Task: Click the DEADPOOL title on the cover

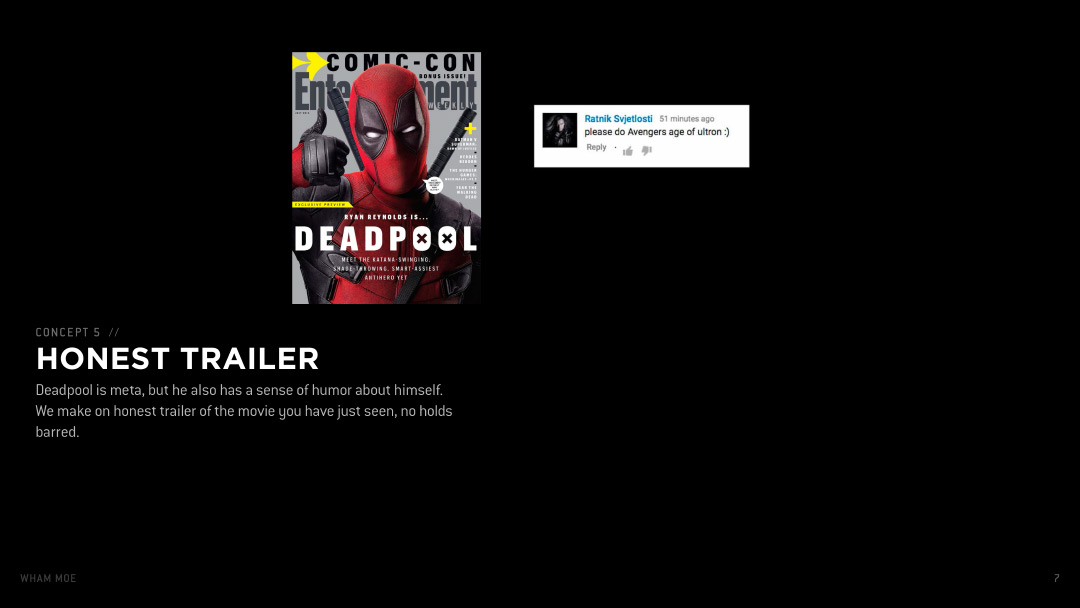Action: point(386,239)
